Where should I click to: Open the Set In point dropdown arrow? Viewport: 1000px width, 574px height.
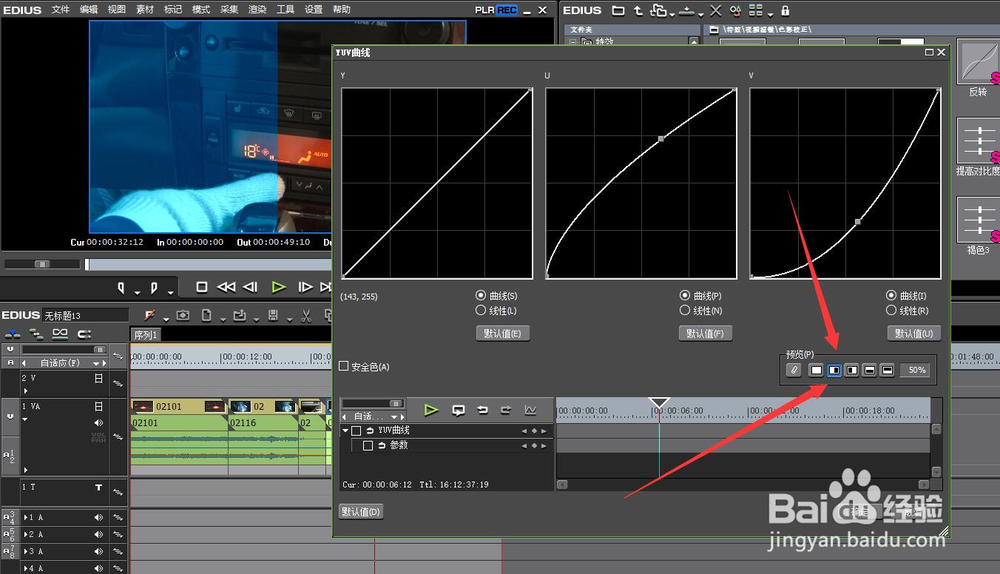click(x=136, y=292)
